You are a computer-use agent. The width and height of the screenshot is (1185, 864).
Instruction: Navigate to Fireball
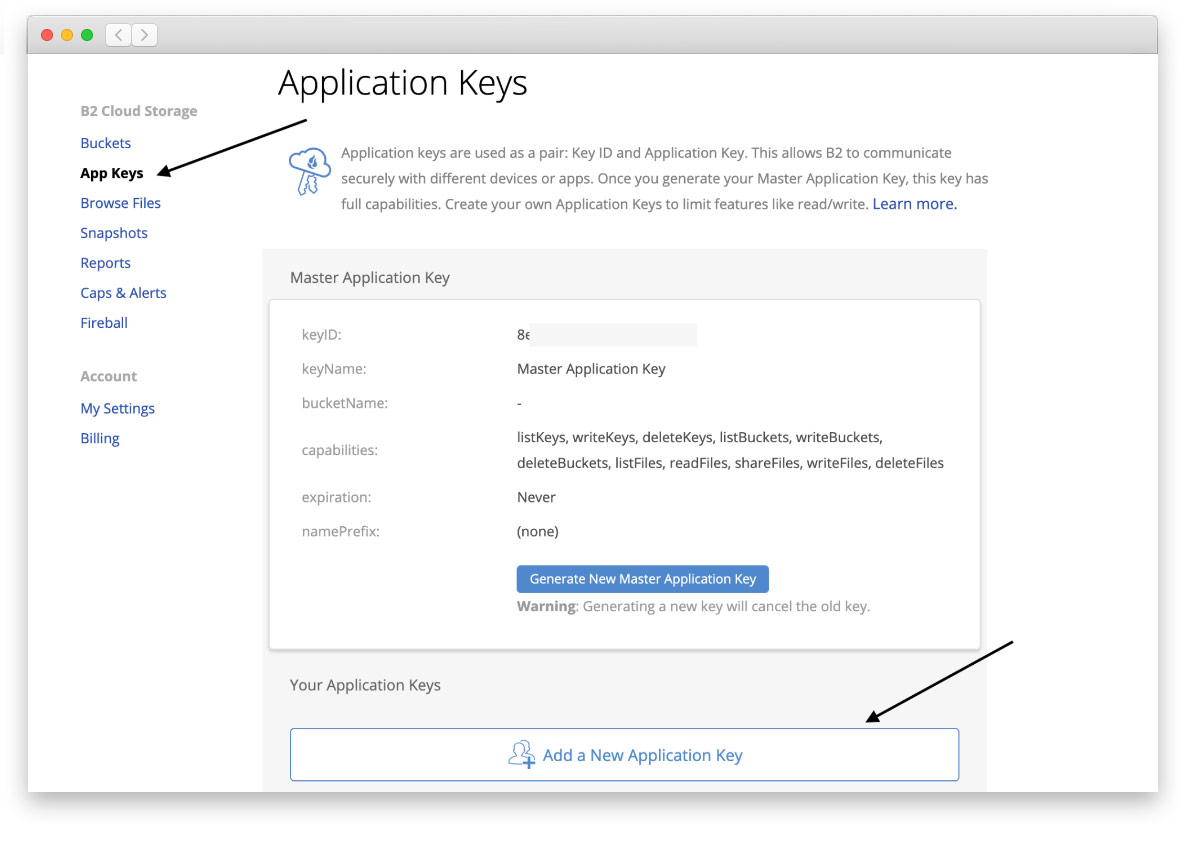click(104, 323)
